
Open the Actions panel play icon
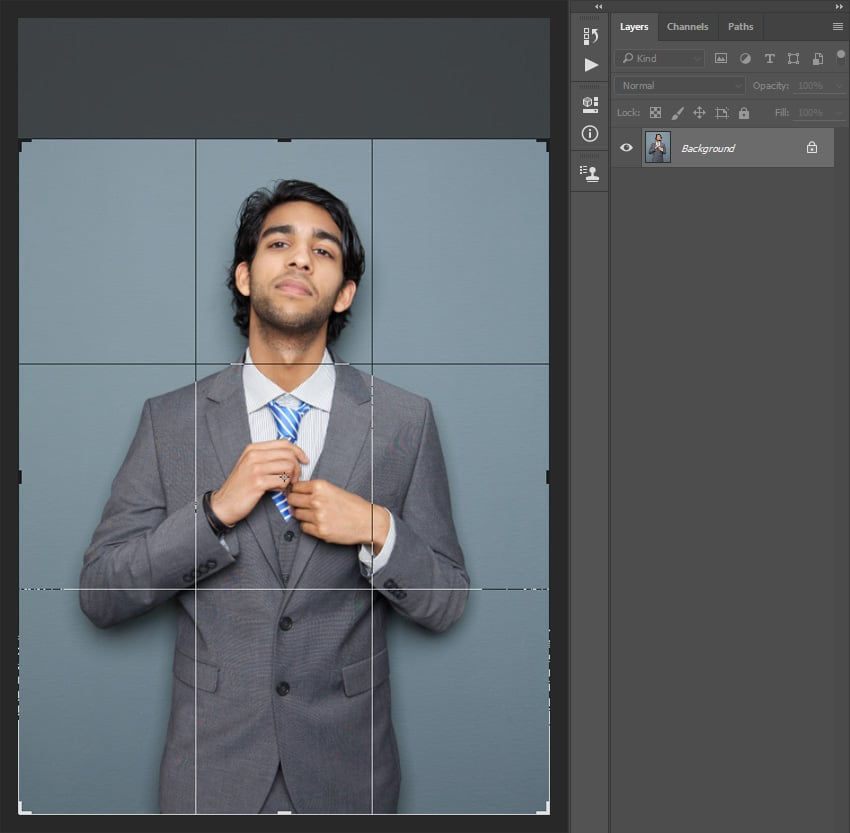click(591, 65)
